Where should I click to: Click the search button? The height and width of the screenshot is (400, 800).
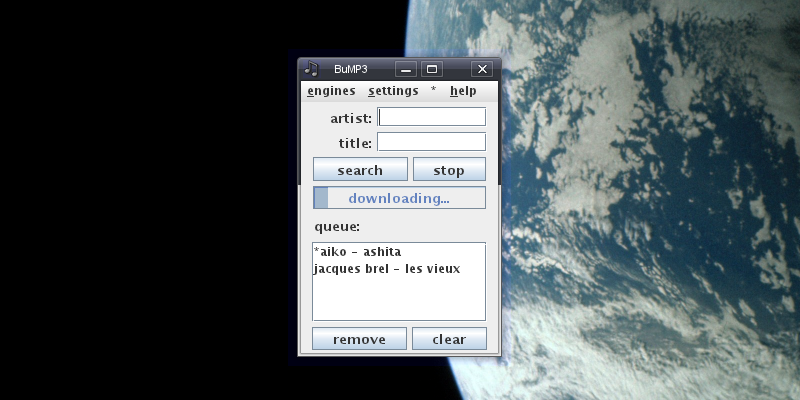(360, 169)
